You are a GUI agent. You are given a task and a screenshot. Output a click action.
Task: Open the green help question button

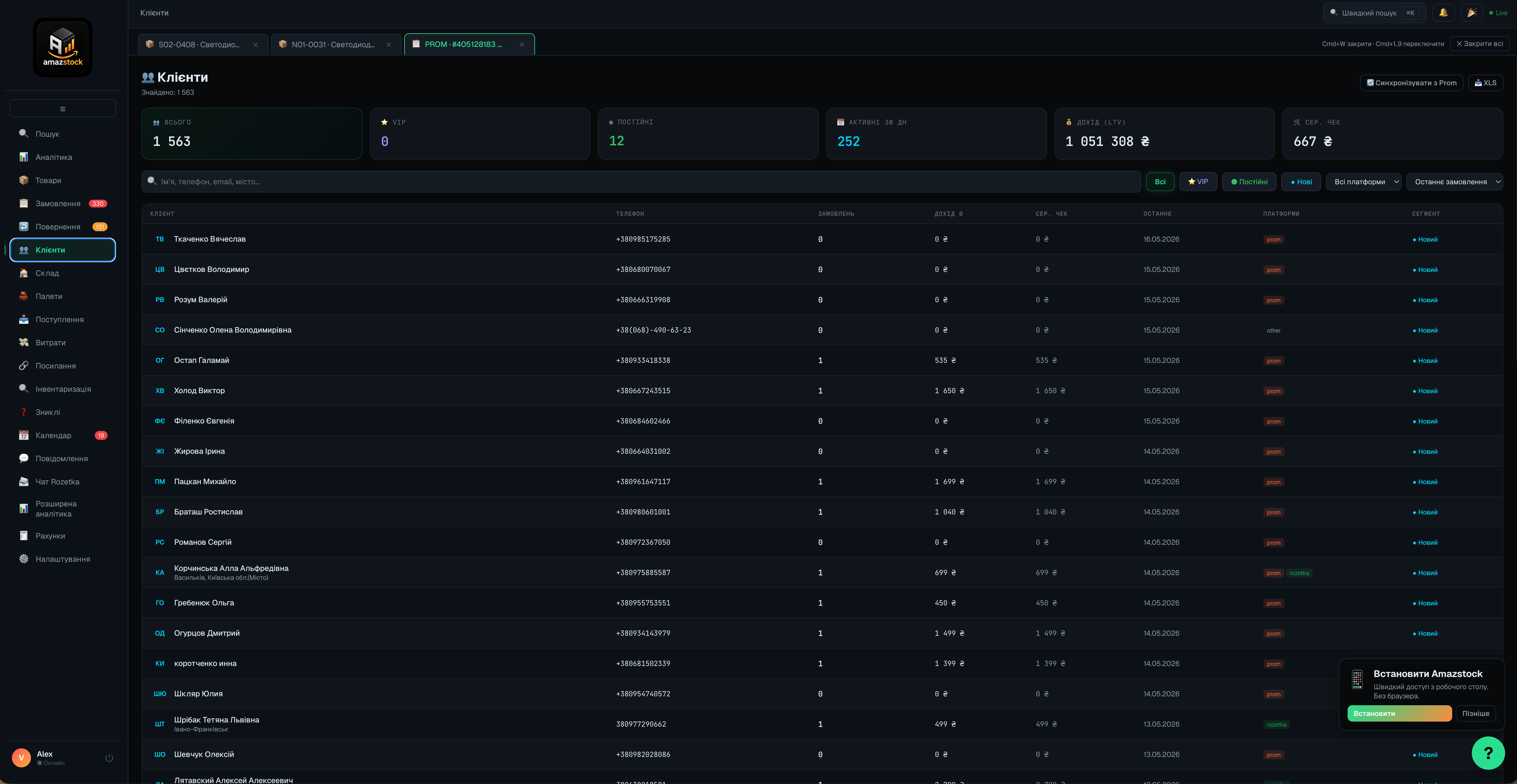(1488, 753)
